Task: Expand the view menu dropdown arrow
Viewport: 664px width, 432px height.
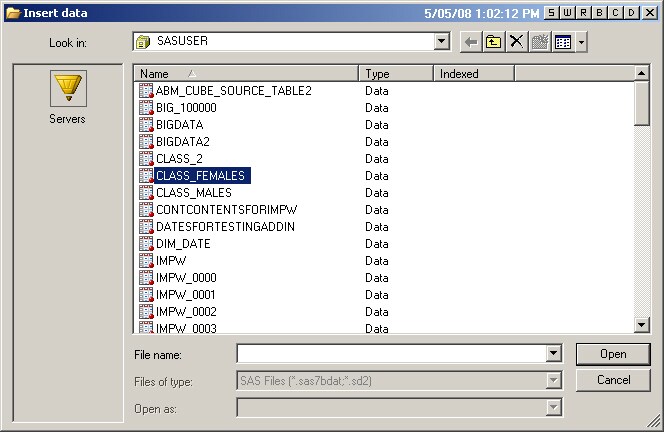Action: pyautogui.click(x=581, y=42)
